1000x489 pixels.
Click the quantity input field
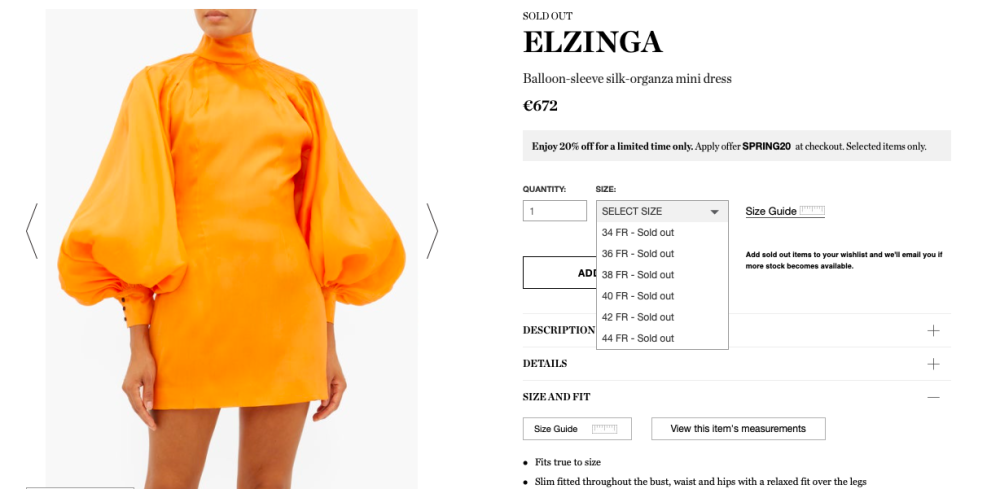(554, 211)
